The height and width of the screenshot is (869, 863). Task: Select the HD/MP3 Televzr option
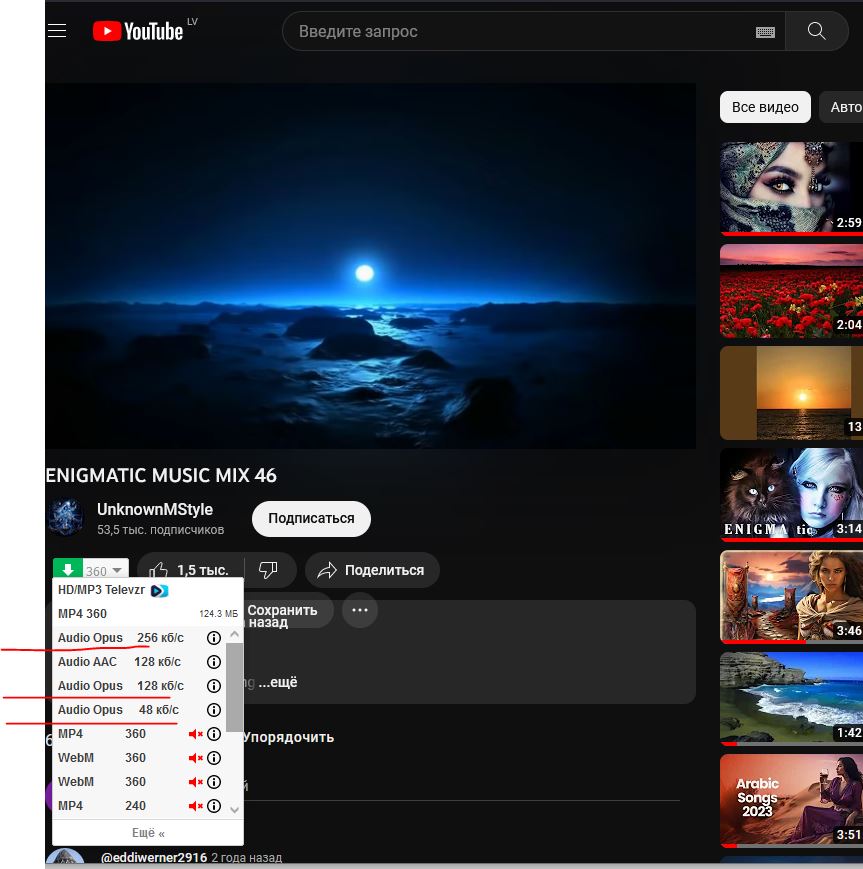(148, 590)
